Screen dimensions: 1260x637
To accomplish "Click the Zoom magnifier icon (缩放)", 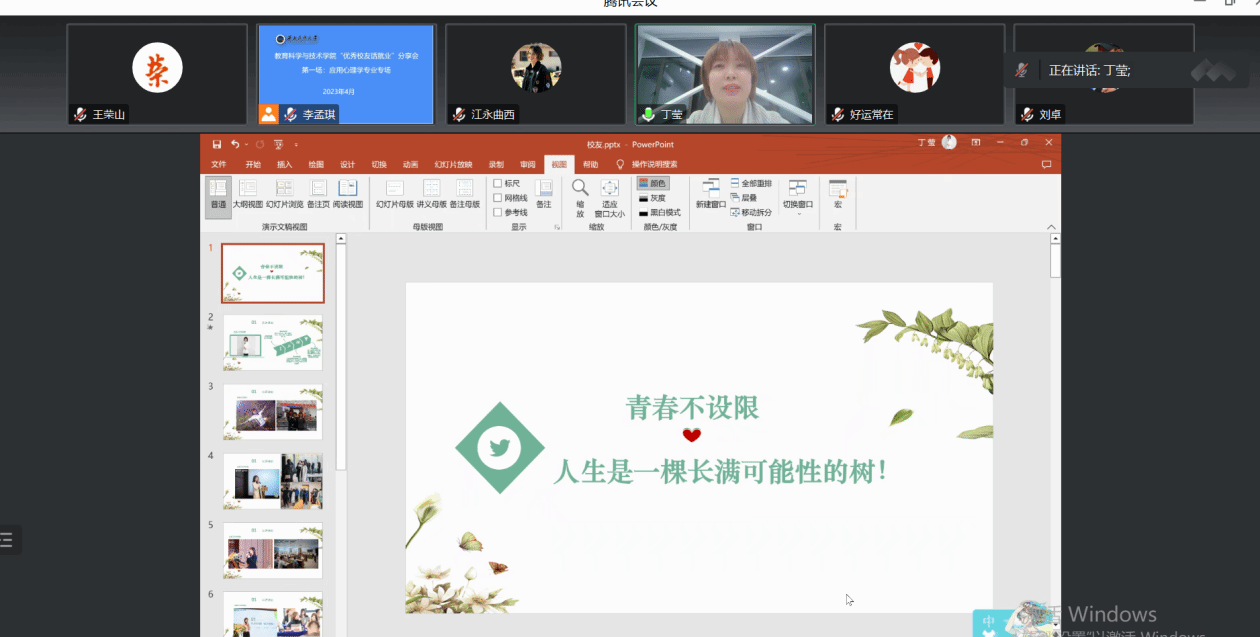I will coord(580,193).
